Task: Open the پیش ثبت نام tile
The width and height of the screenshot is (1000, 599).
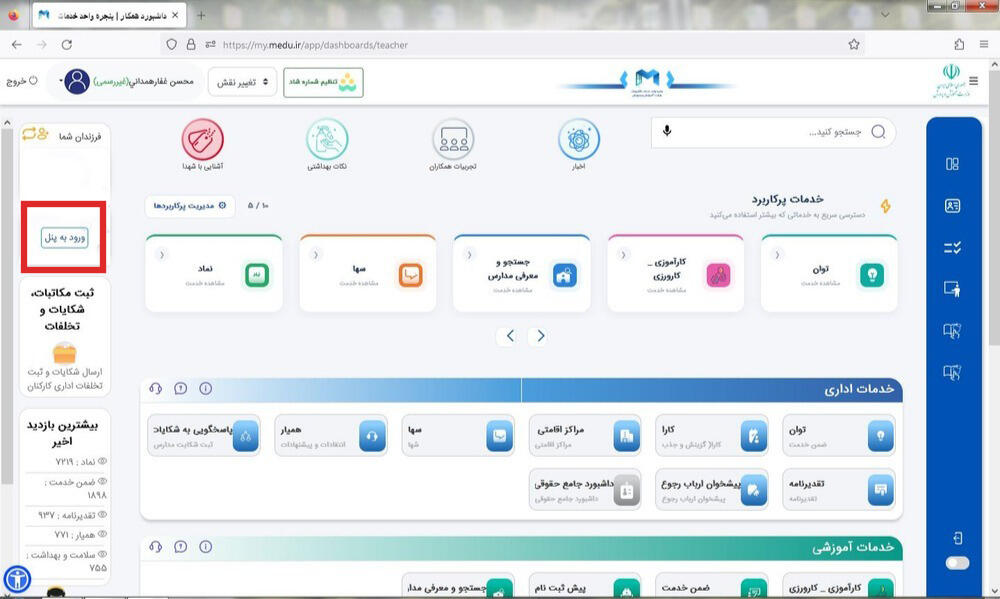Action: click(x=585, y=586)
